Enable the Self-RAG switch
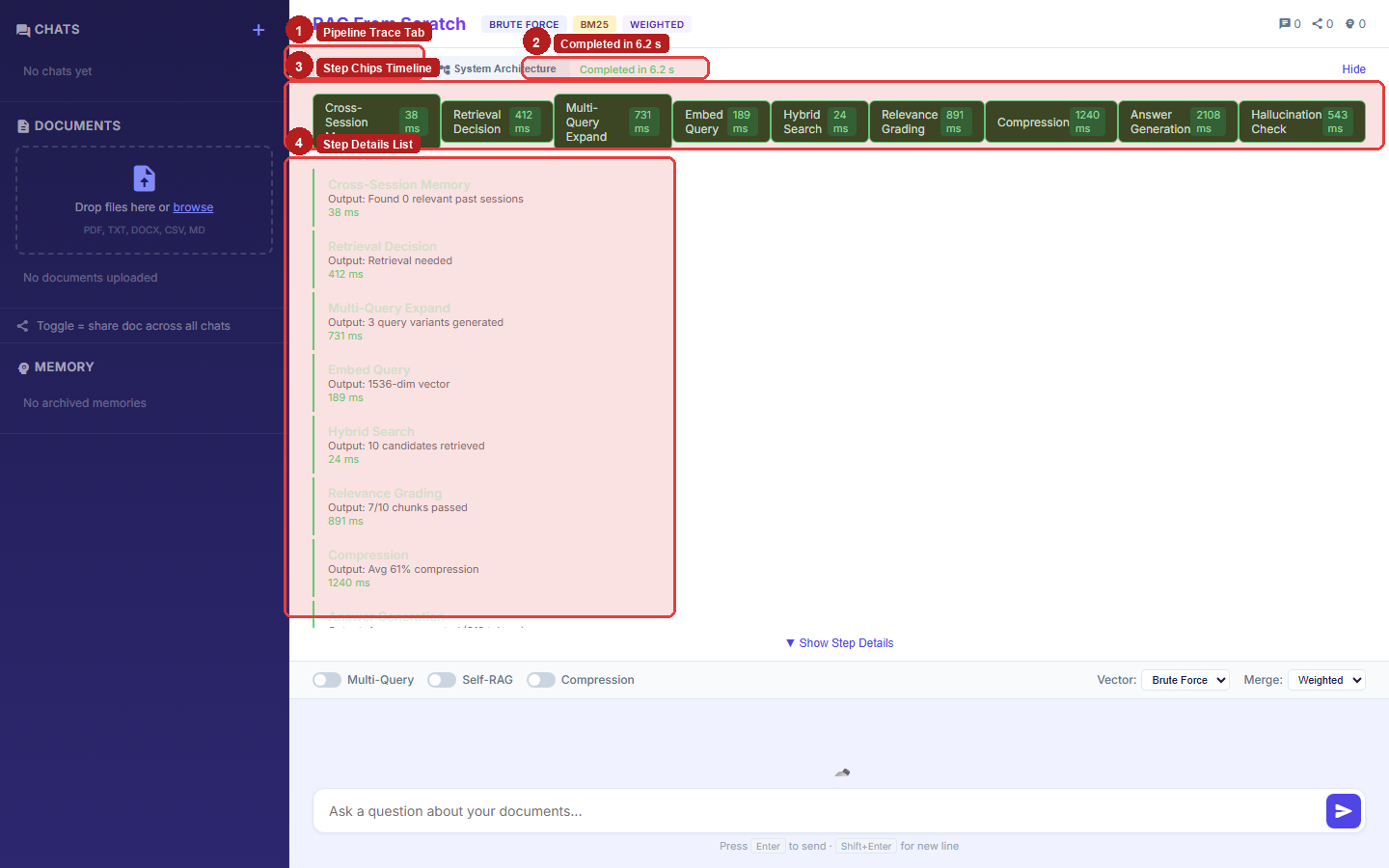The height and width of the screenshot is (868, 1389). point(442,680)
